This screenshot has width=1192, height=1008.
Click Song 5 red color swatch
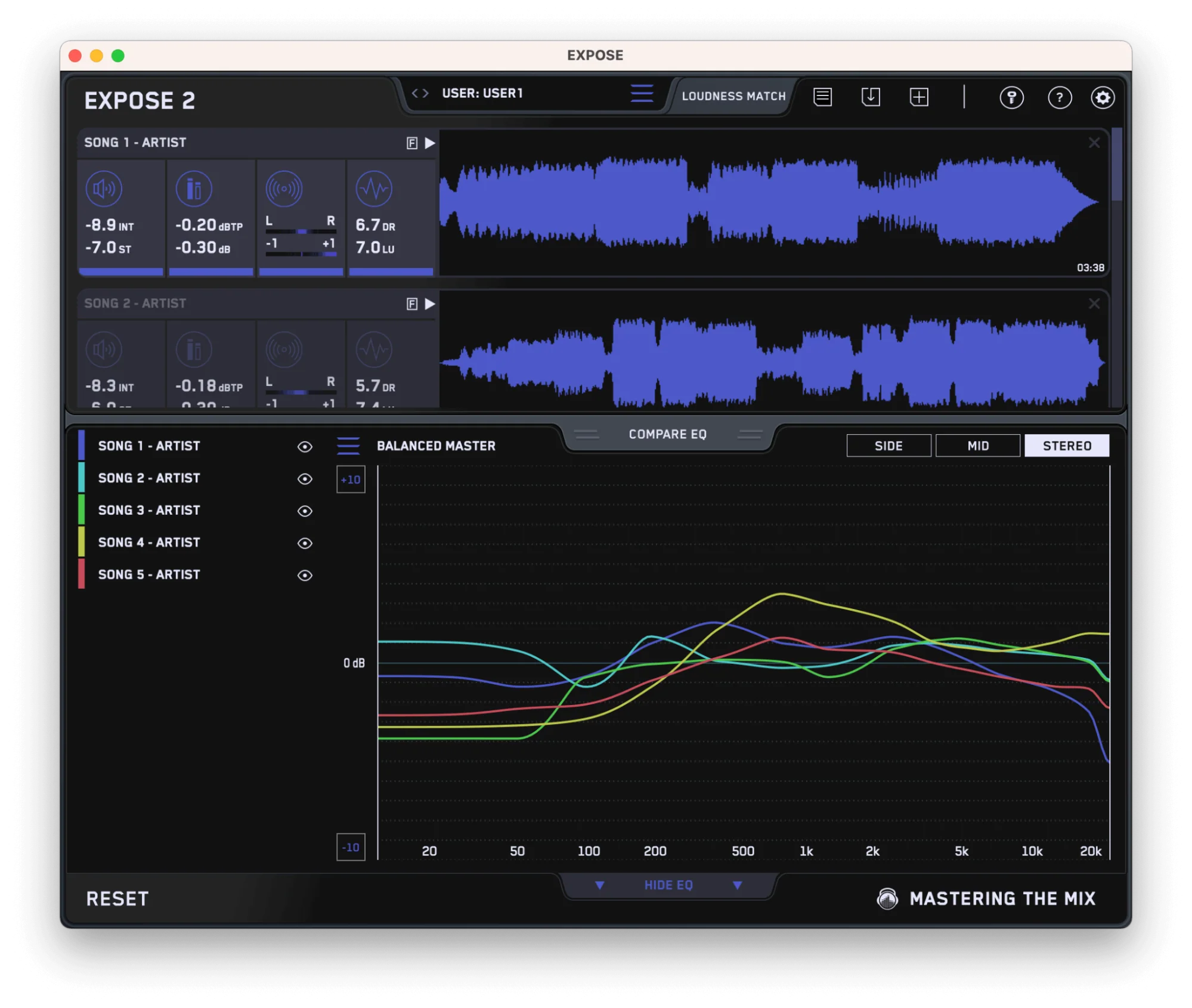coord(81,574)
